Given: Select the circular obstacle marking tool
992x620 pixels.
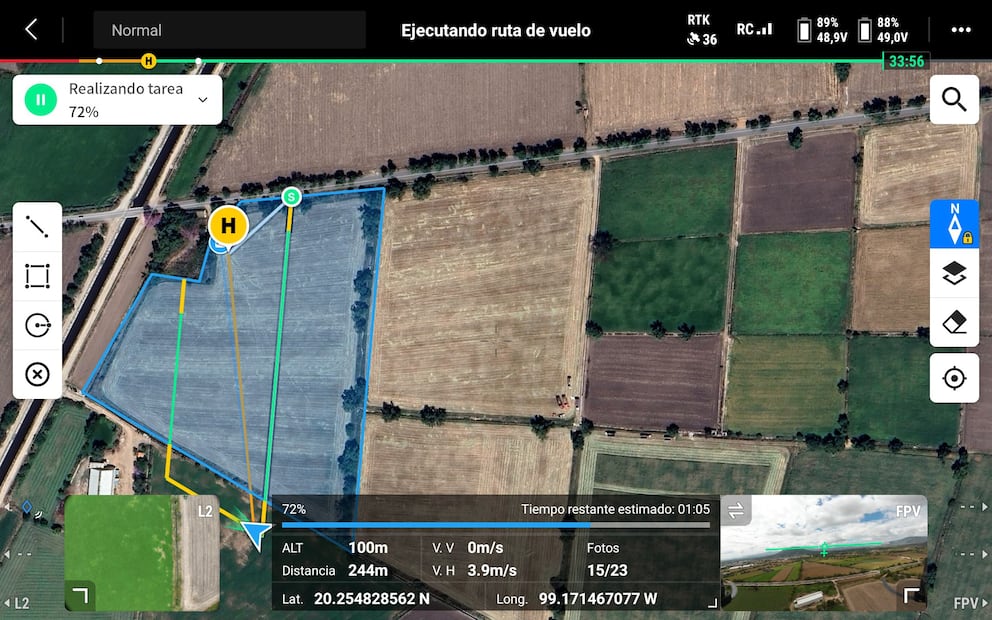Looking at the screenshot, I should click(37, 325).
